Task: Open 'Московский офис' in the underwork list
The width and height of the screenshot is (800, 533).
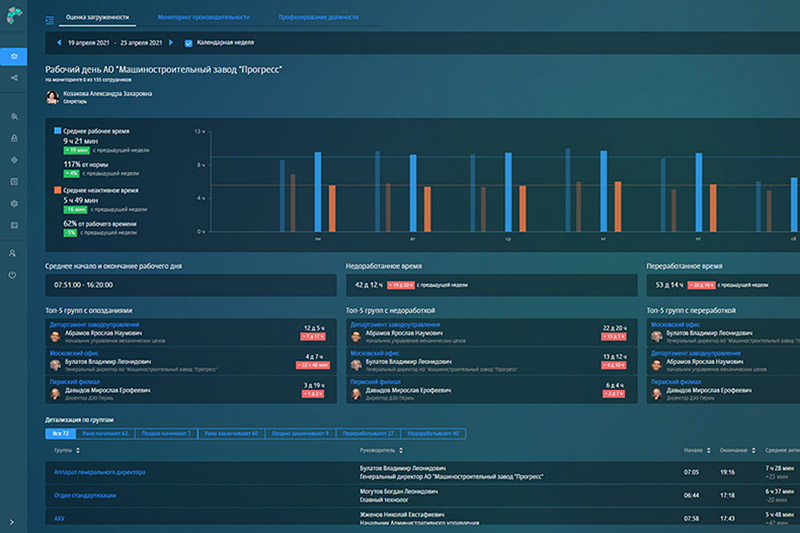Action: pos(374,353)
